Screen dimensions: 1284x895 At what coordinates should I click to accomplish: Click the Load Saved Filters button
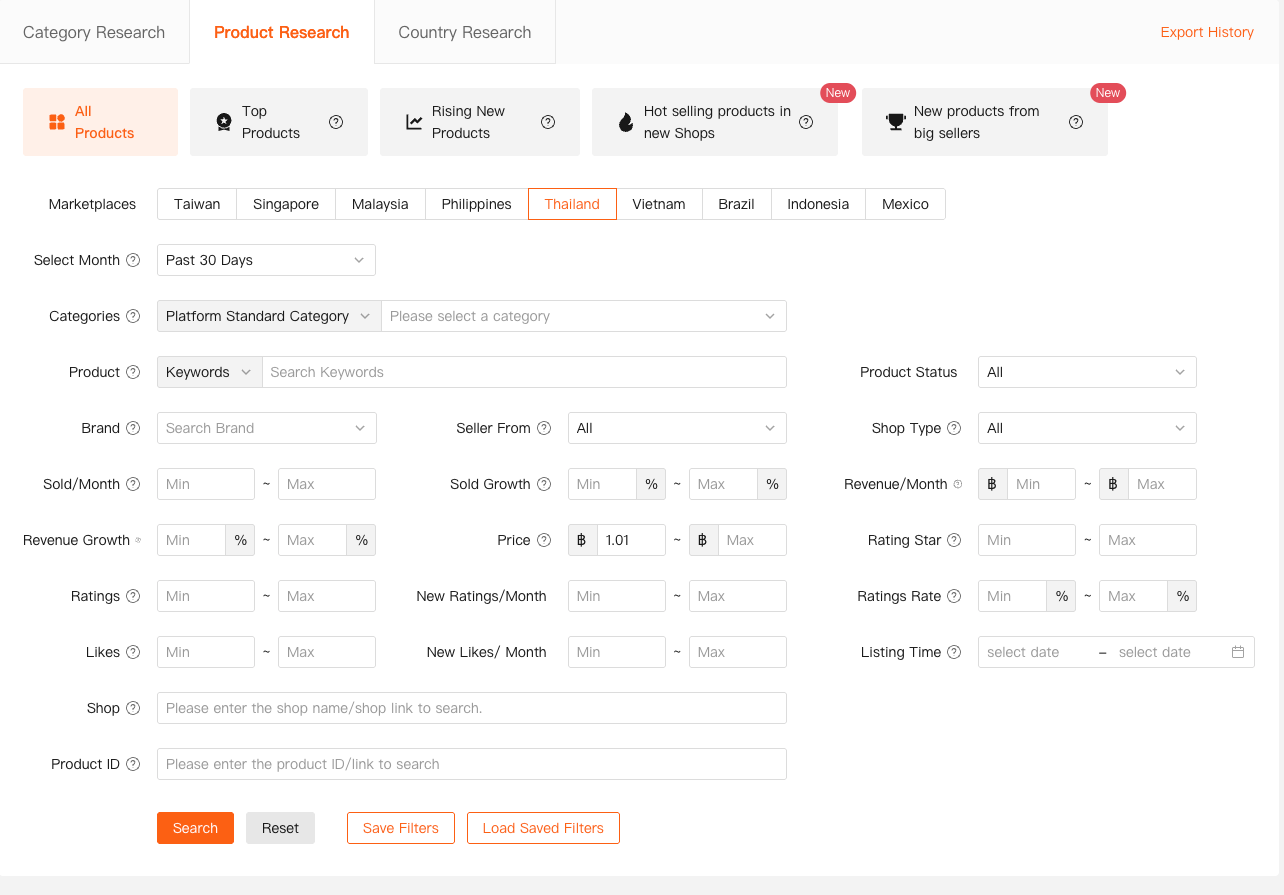(x=543, y=828)
